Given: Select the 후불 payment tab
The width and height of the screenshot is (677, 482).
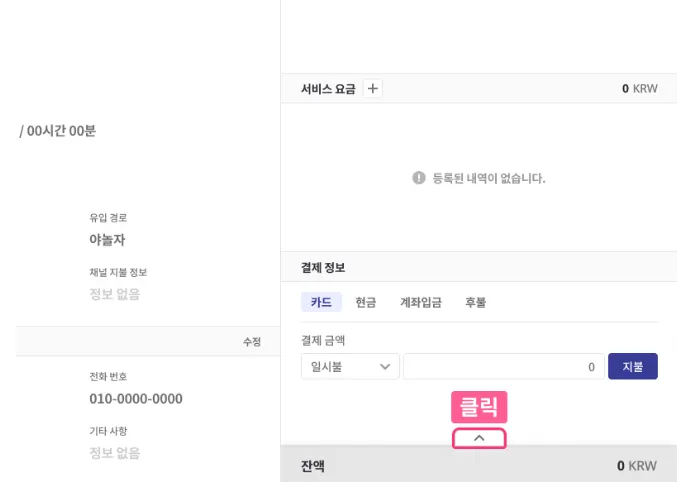Looking at the screenshot, I should click(x=475, y=302).
